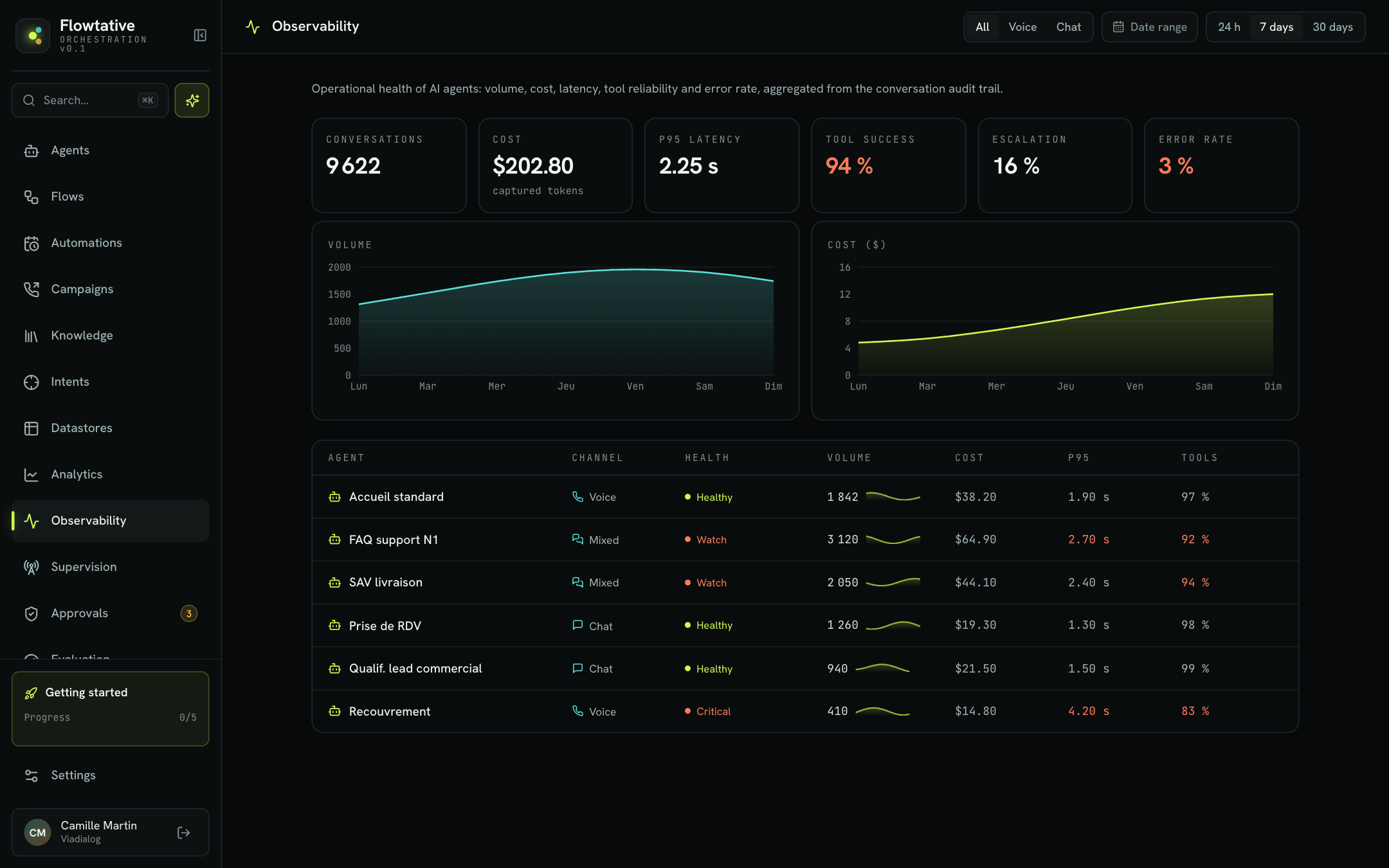1389x868 pixels.
Task: Open the Supervision section
Action: click(x=110, y=567)
